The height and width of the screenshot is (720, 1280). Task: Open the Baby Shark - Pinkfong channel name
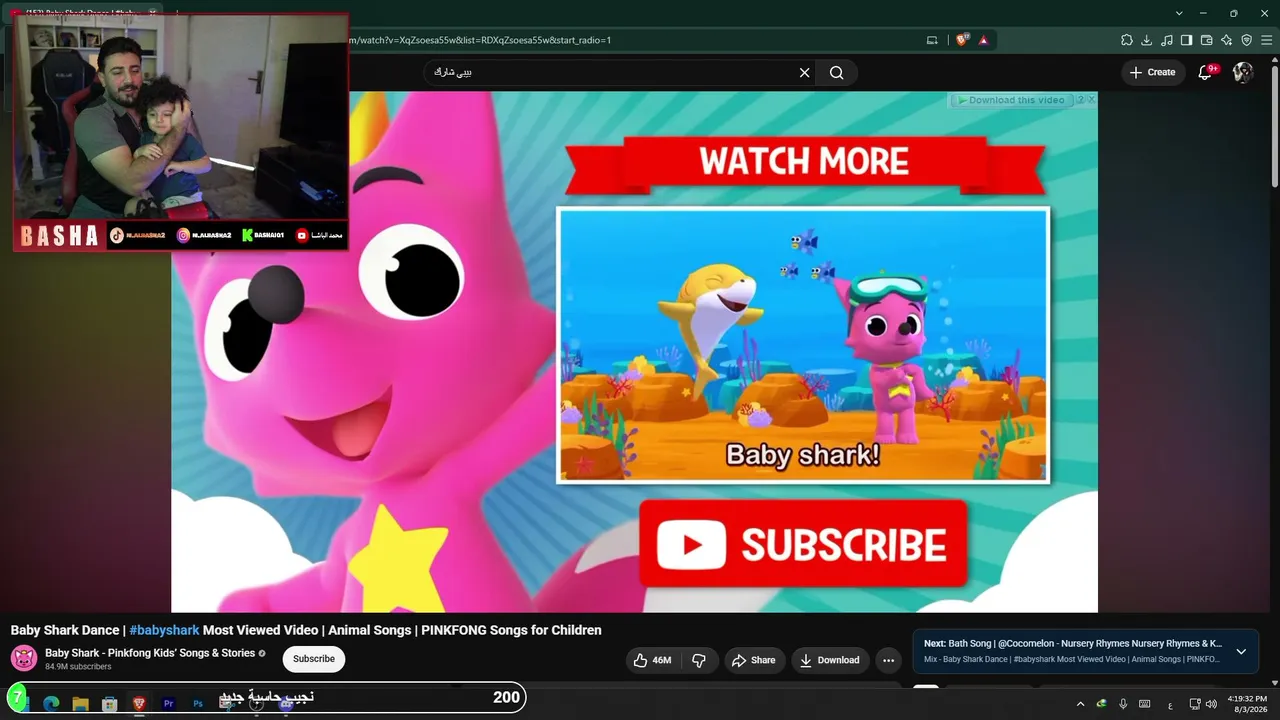pos(150,653)
